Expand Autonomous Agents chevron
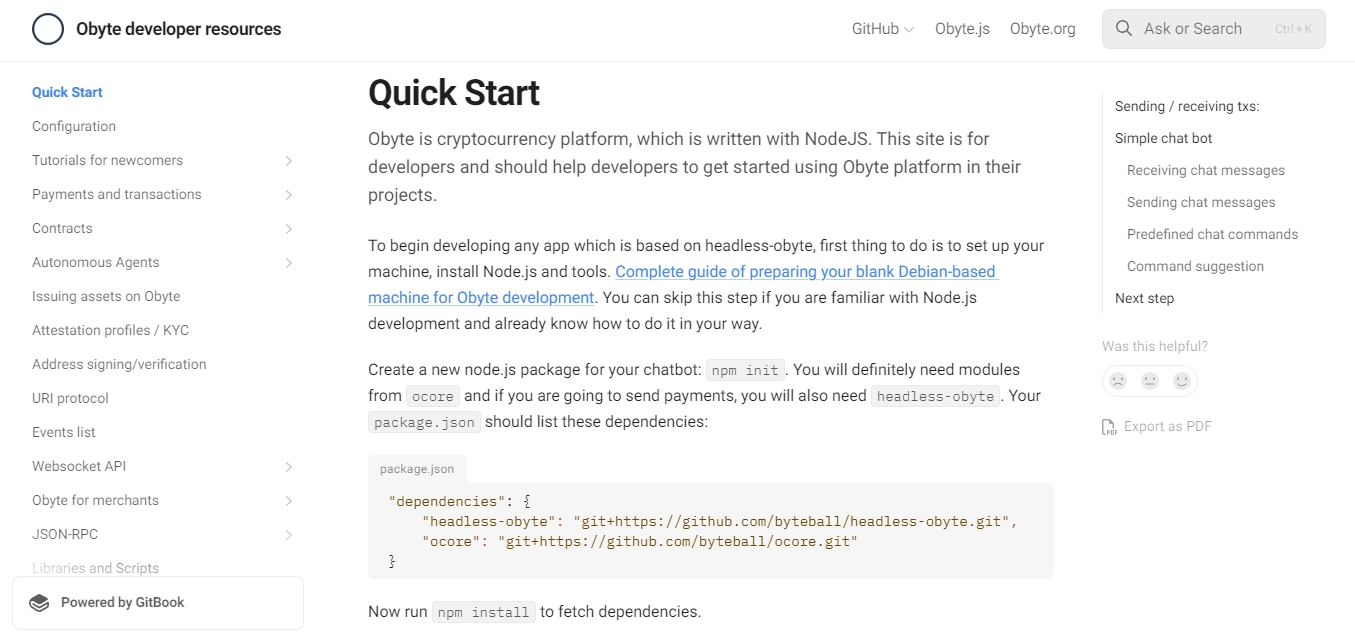The height and width of the screenshot is (632, 1355). coord(288,263)
